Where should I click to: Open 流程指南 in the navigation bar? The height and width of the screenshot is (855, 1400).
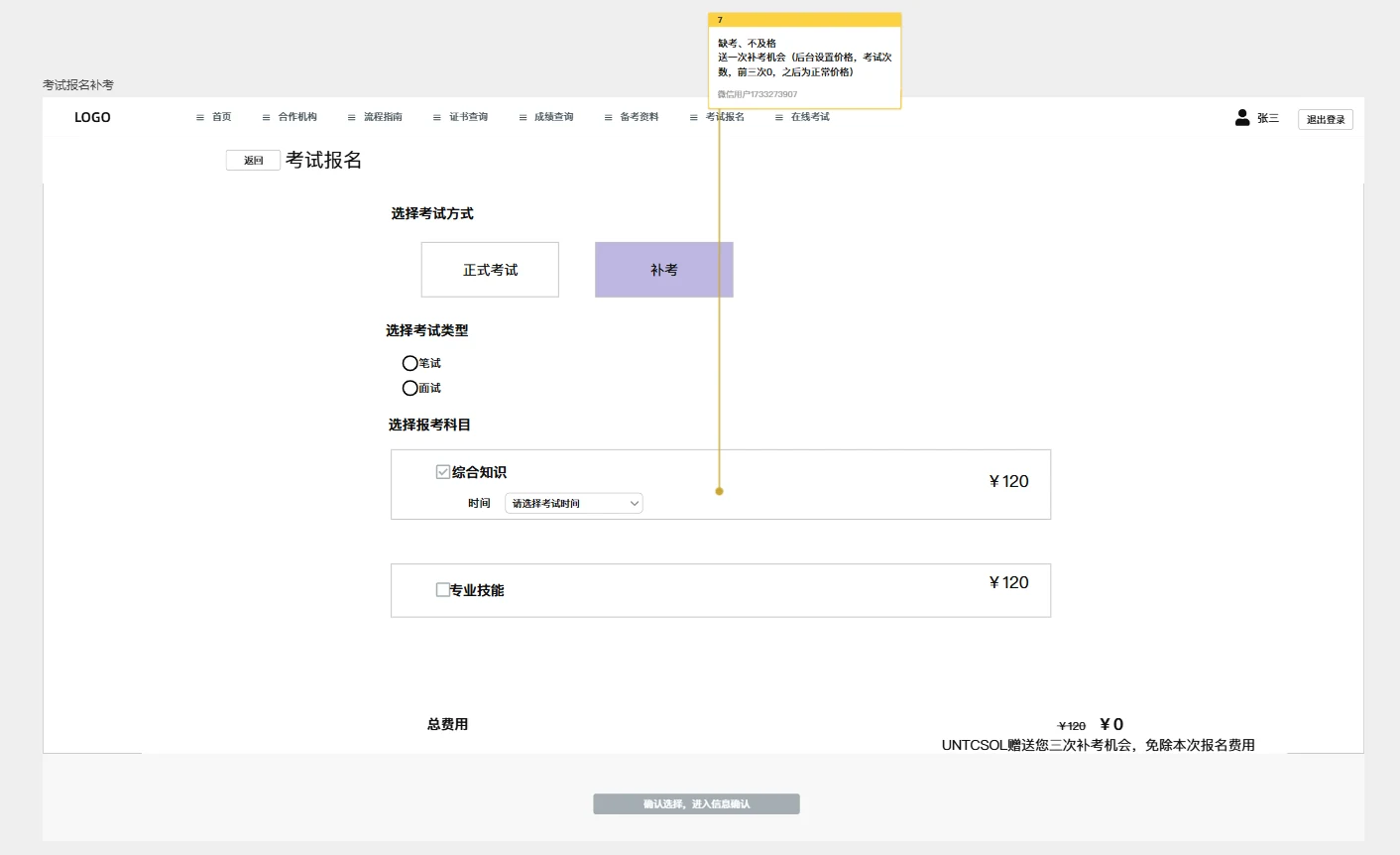[x=383, y=117]
